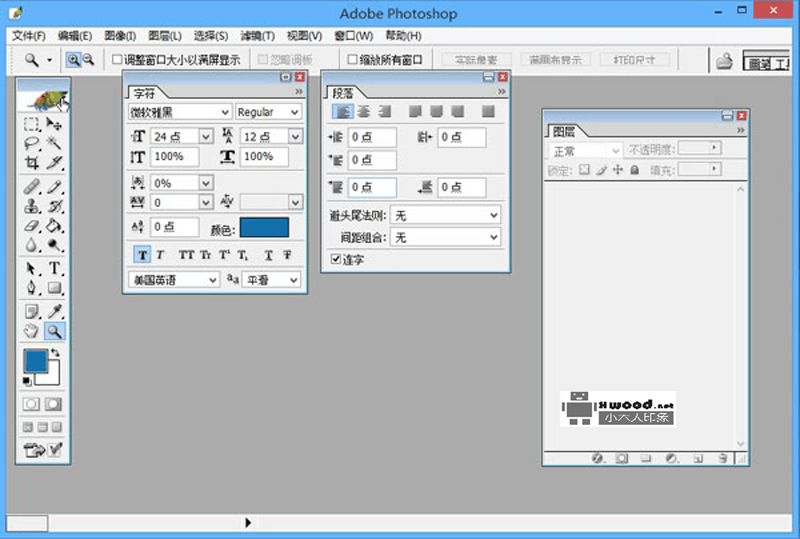Set paragraph alignment to center text
Image resolution: width=800 pixels, height=539 pixels.
coord(364,111)
